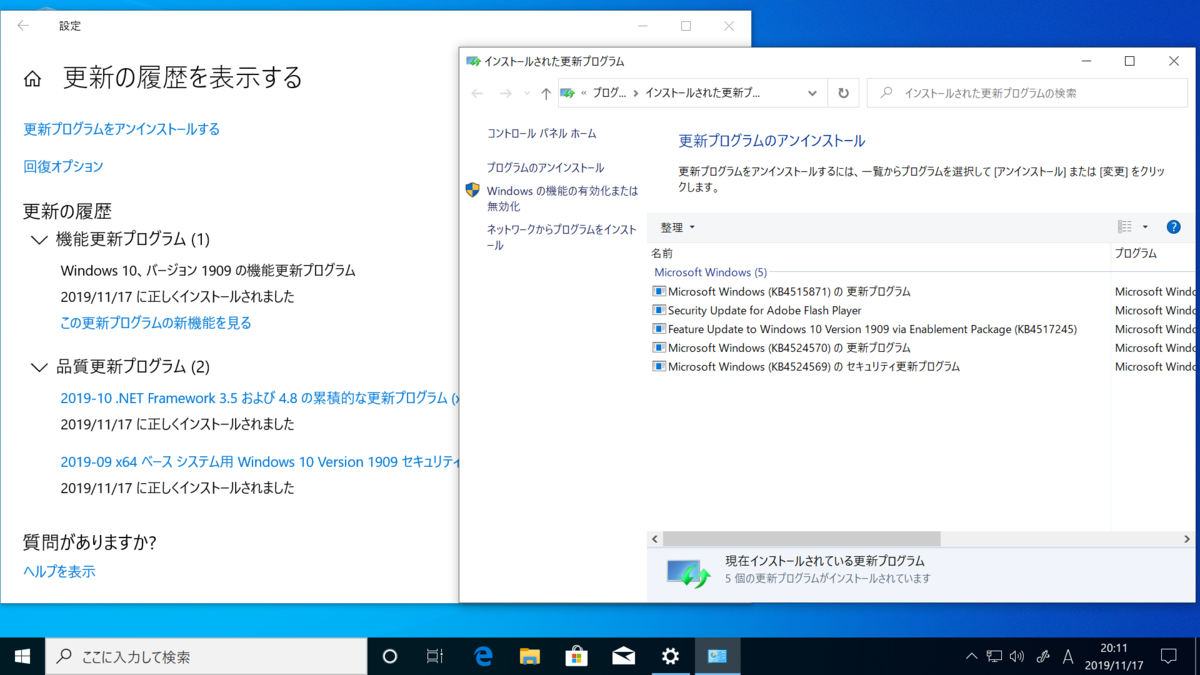Click the Settings gear taskbar icon

[x=670, y=657]
